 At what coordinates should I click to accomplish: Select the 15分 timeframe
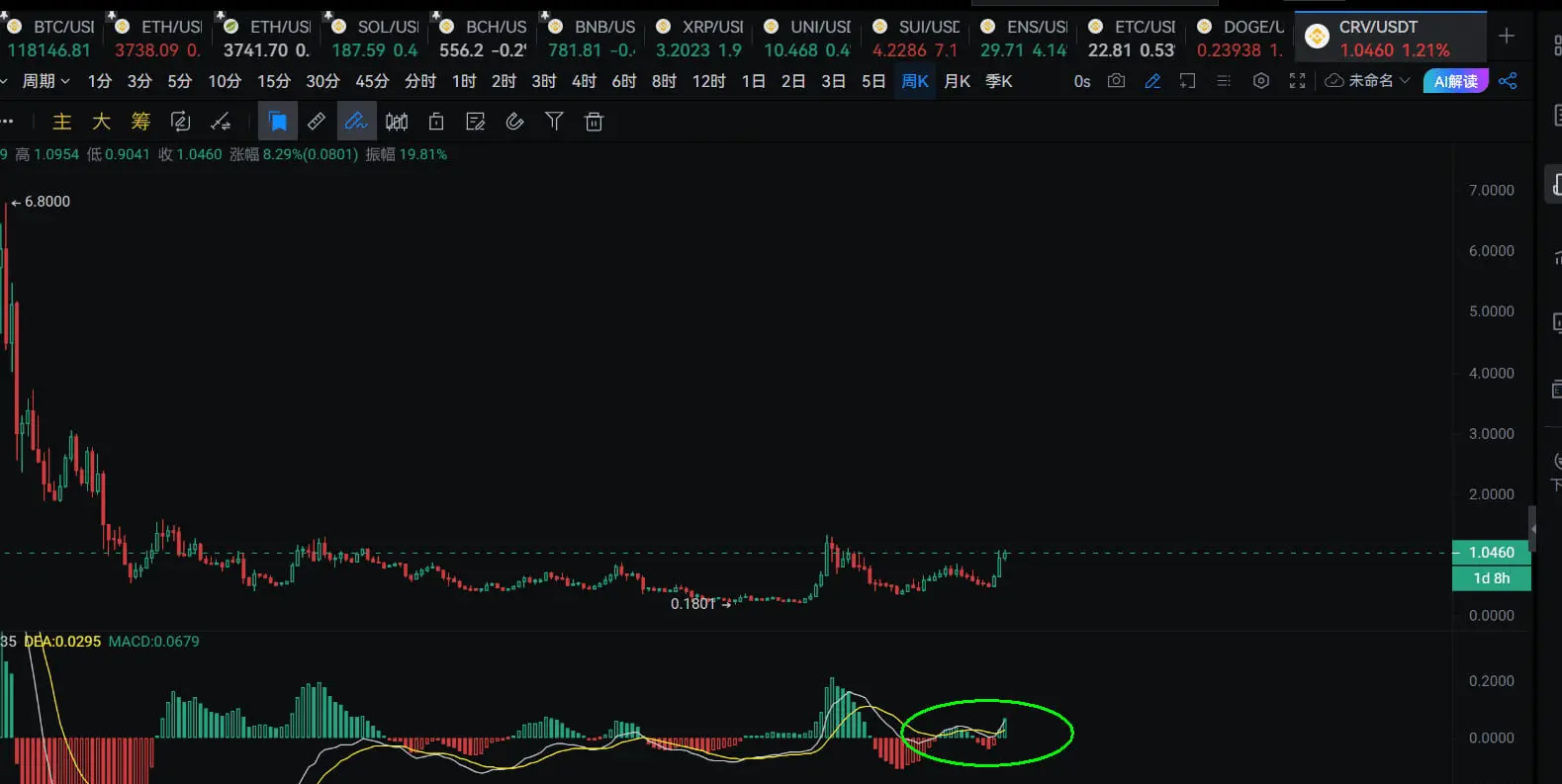pyautogui.click(x=274, y=81)
